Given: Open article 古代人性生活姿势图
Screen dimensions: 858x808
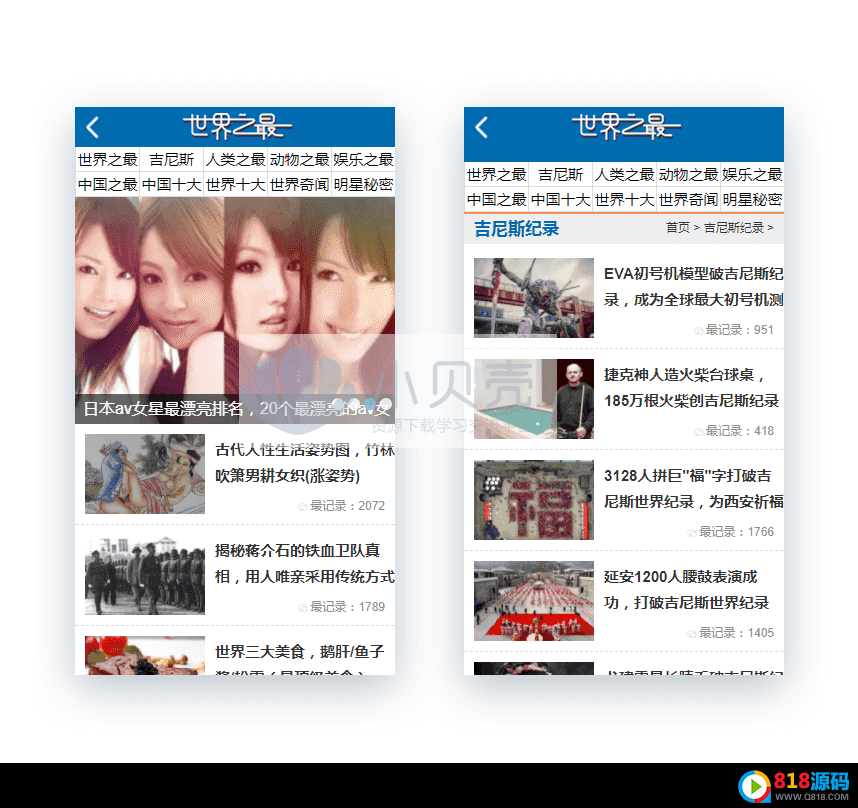Looking at the screenshot, I should pos(305,463).
